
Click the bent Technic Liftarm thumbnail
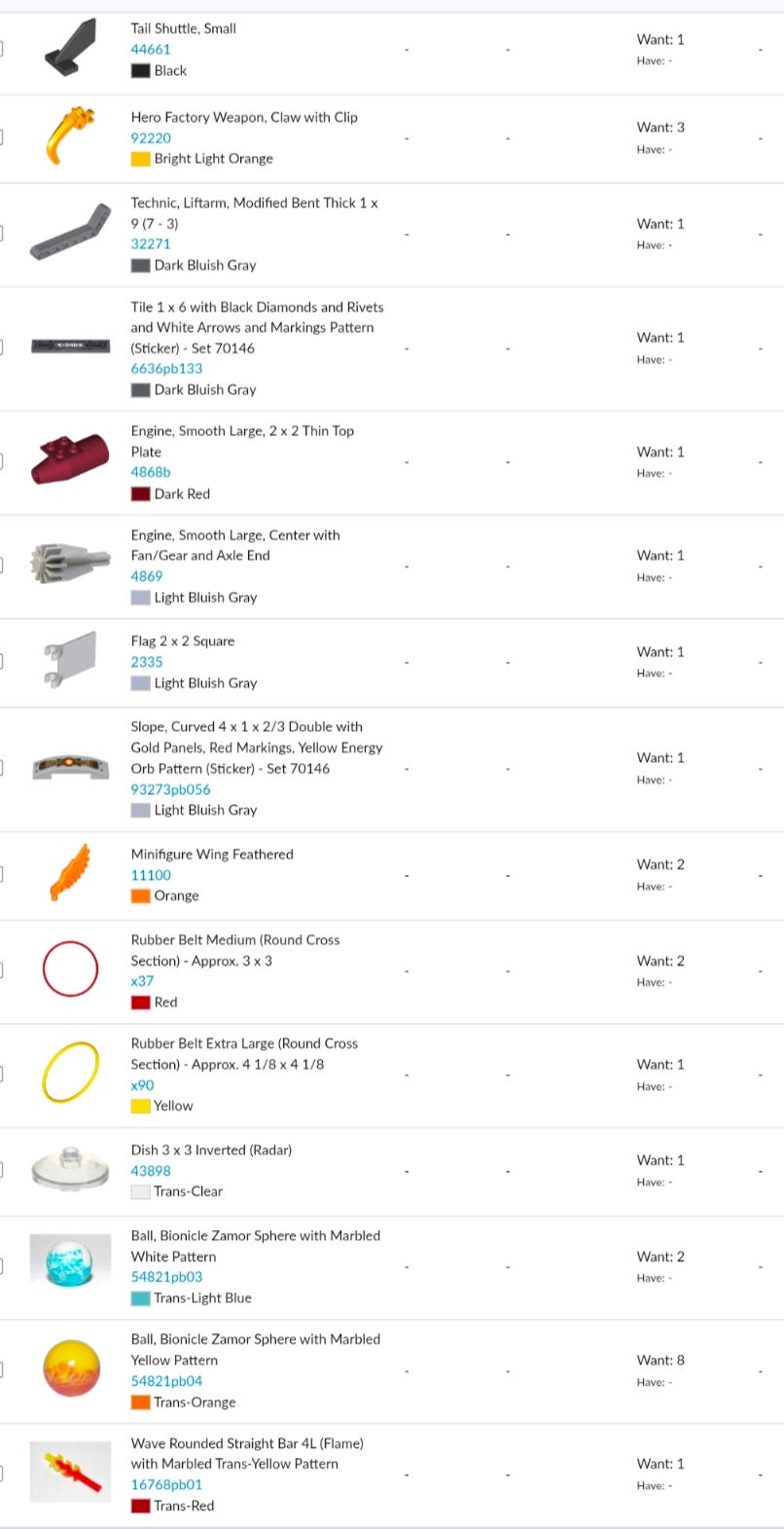71,233
